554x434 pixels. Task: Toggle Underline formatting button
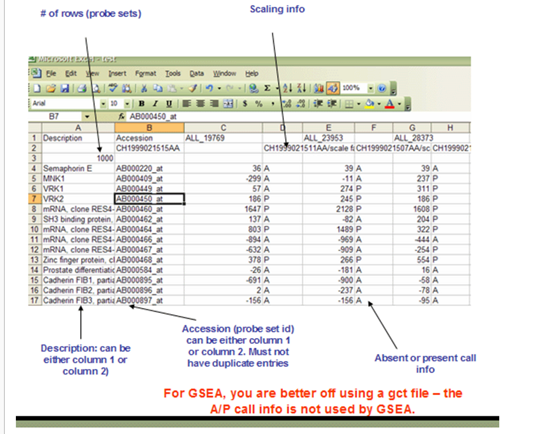pyautogui.click(x=169, y=104)
